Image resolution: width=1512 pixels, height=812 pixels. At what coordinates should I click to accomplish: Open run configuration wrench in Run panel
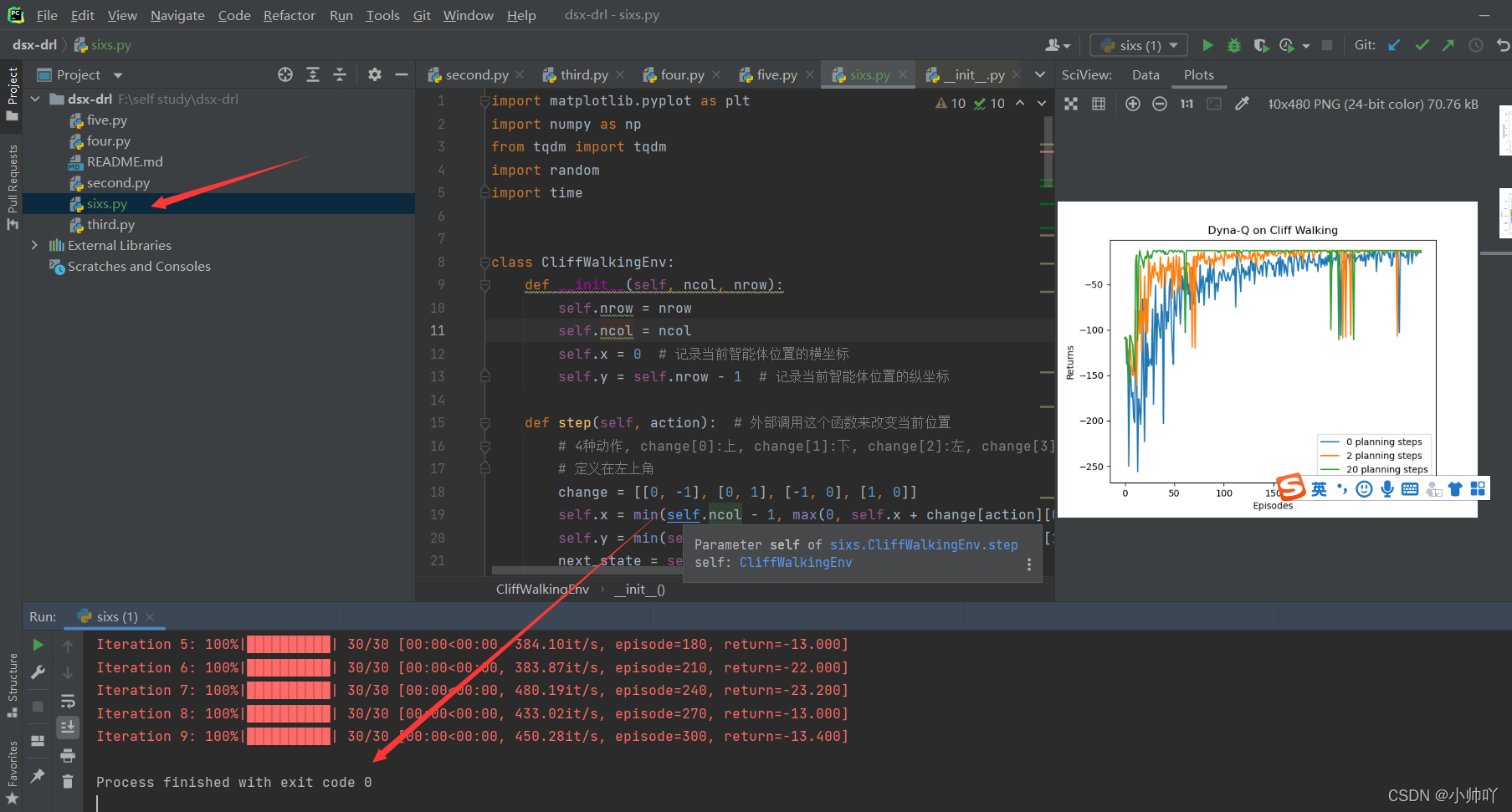[38, 672]
